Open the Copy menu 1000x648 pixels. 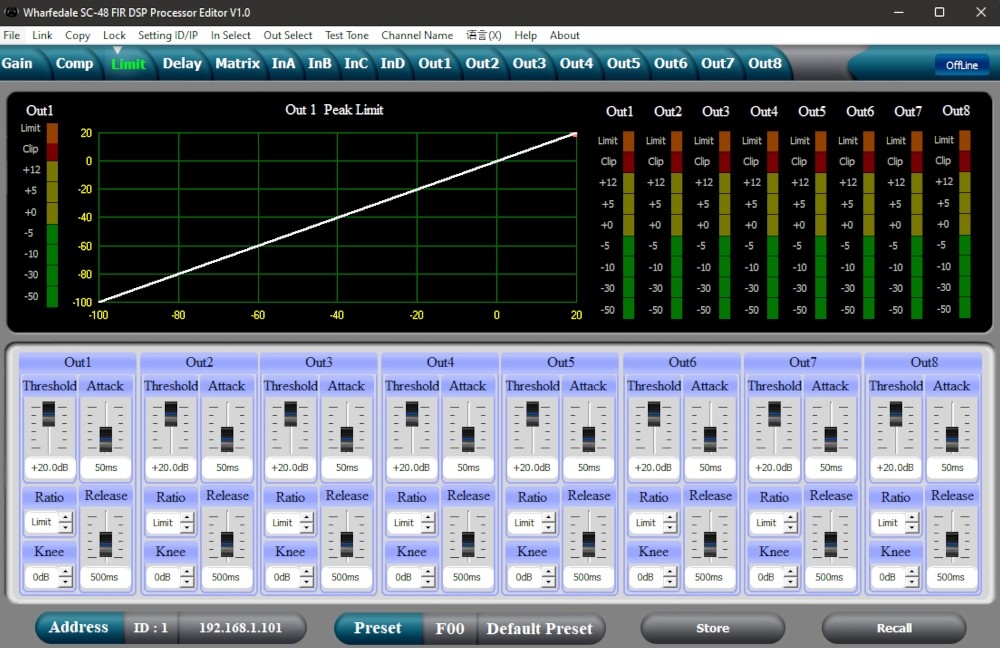(x=77, y=35)
